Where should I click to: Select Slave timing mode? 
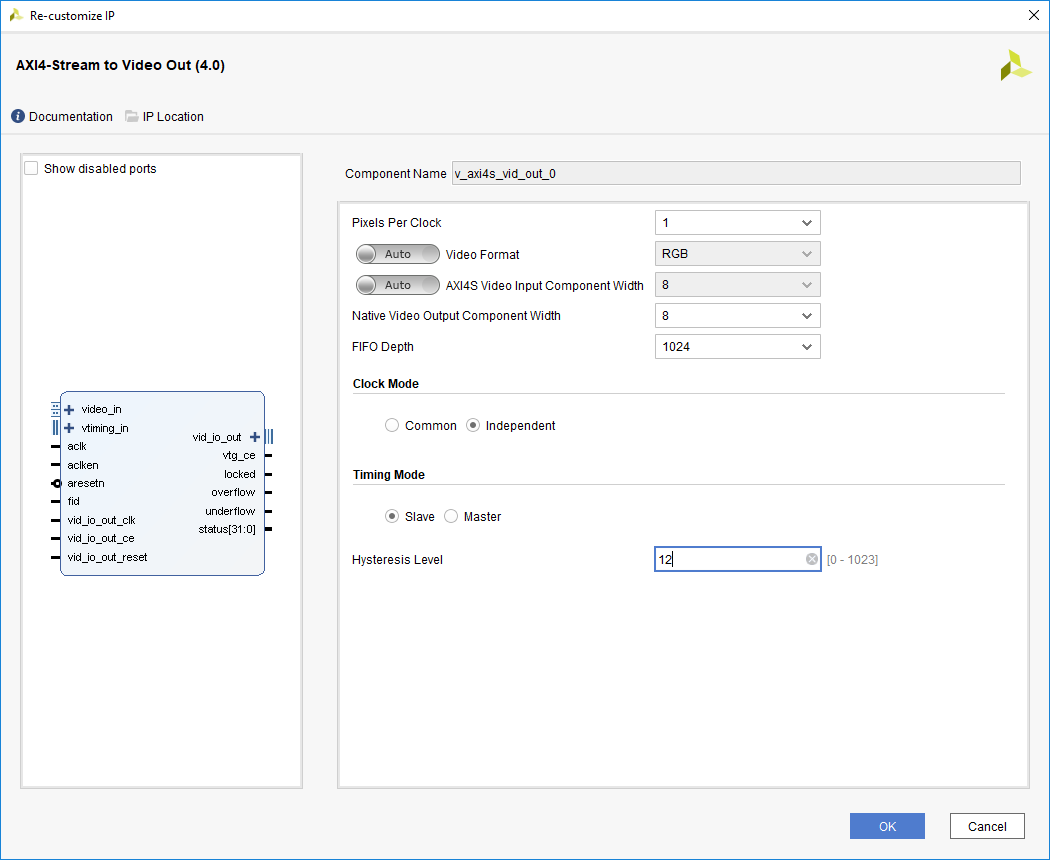pyautogui.click(x=392, y=516)
